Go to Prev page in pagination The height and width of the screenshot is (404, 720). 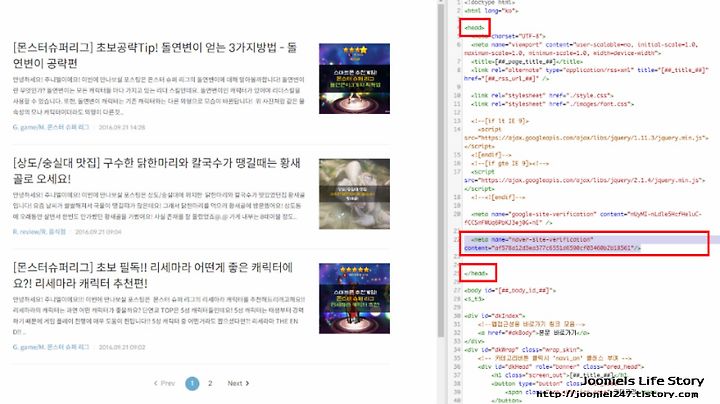164,383
